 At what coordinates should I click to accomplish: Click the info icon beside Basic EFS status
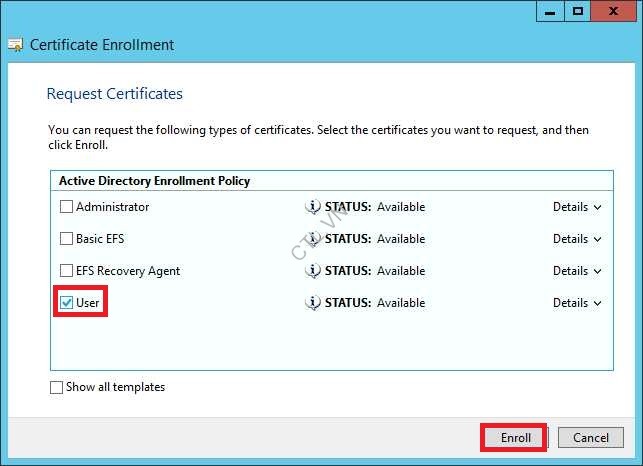pyautogui.click(x=313, y=239)
